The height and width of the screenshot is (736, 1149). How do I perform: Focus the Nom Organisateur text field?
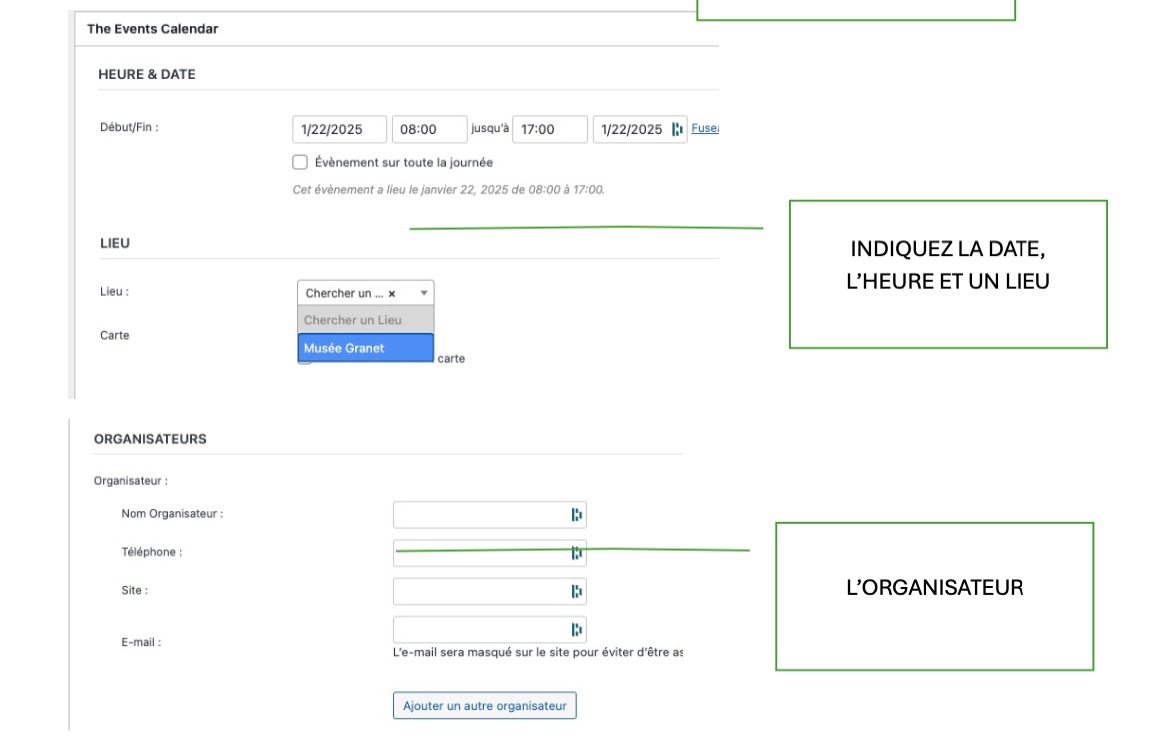(x=480, y=515)
